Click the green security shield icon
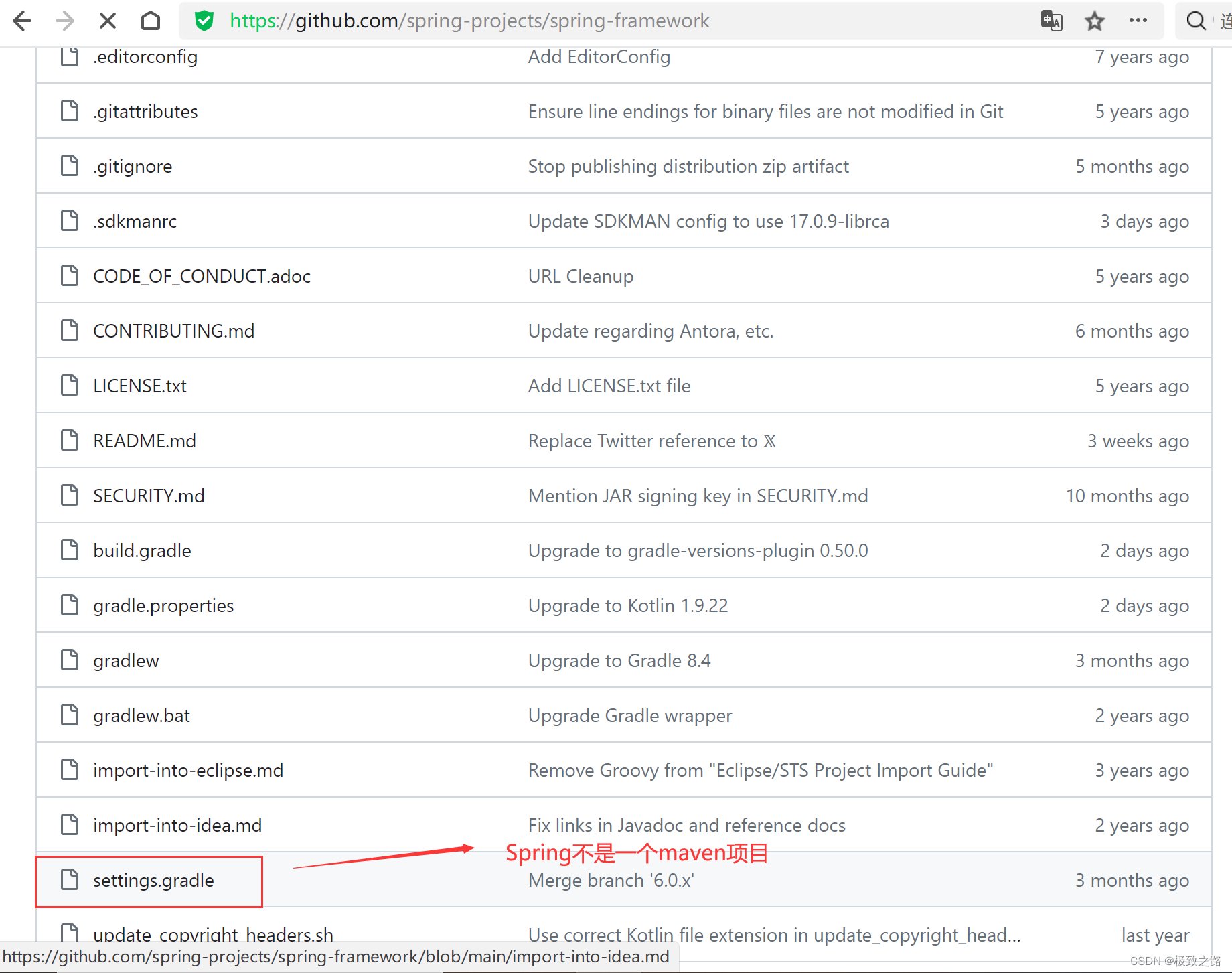1232x973 pixels. [204, 21]
